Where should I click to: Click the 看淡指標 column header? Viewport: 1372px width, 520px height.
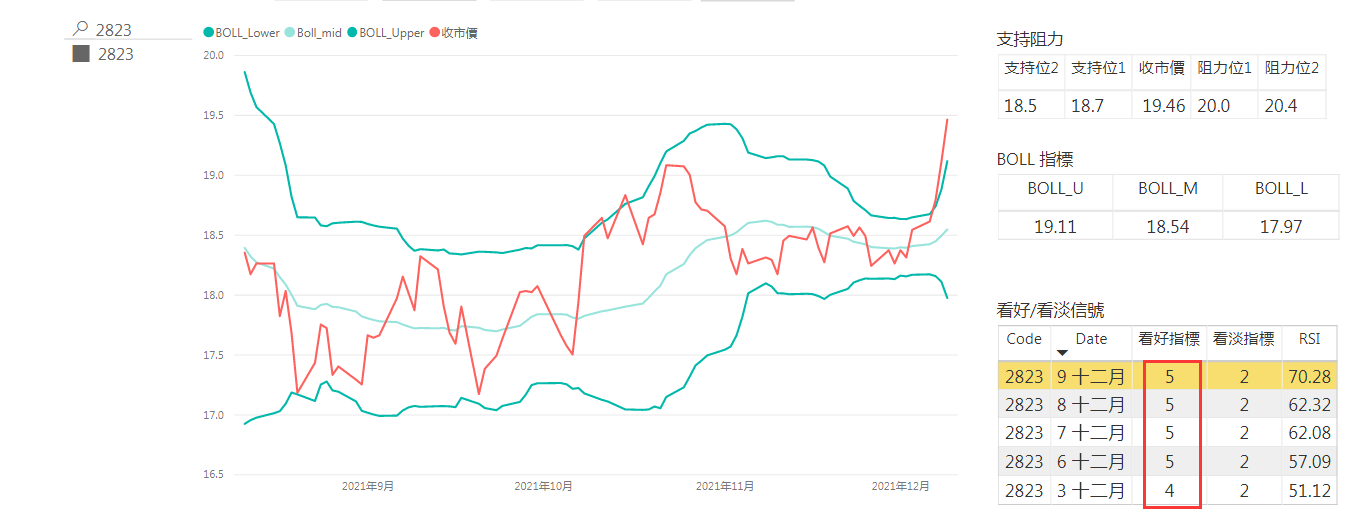[x=1243, y=339]
